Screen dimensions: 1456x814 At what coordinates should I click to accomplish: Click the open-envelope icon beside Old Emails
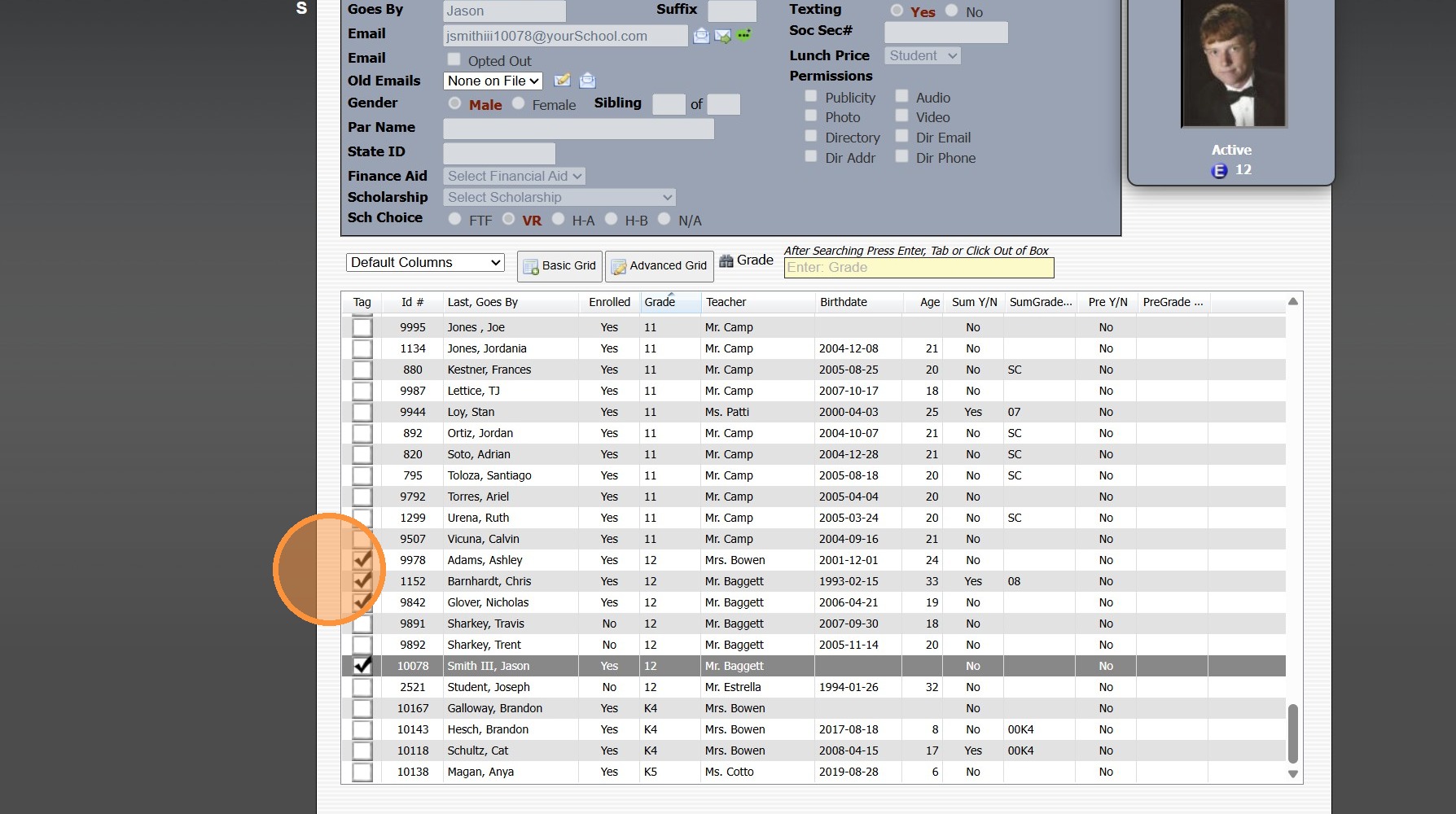coord(587,81)
